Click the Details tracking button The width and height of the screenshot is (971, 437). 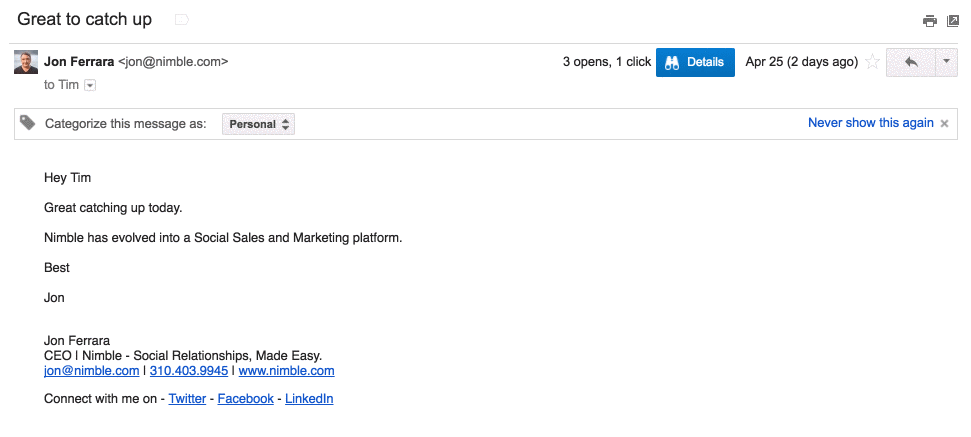click(x=695, y=62)
